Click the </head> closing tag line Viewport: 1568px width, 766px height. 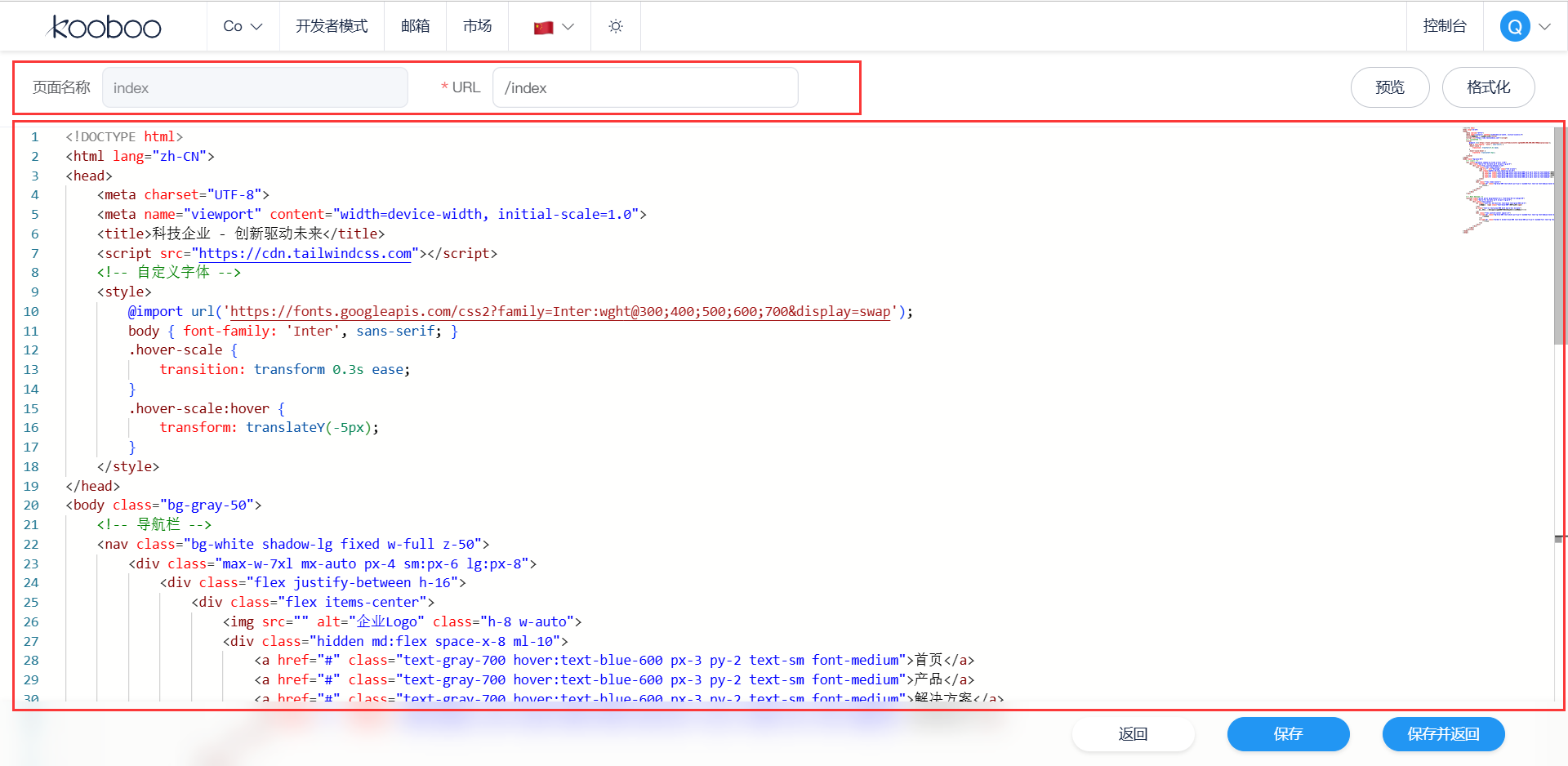point(92,486)
